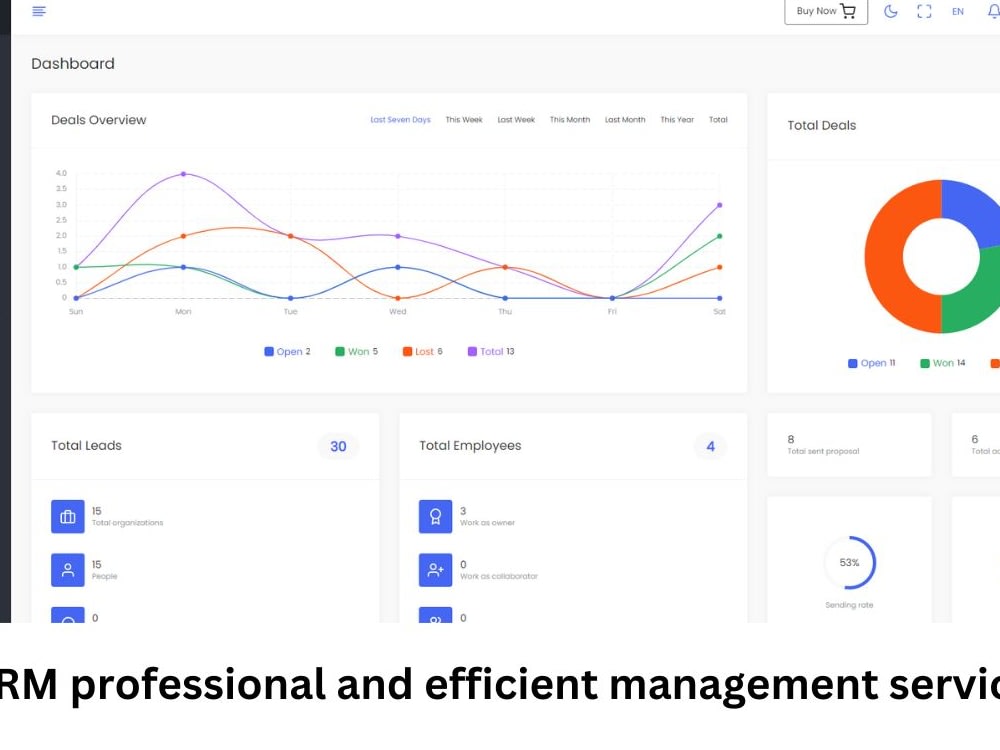This screenshot has width=1000, height=750.
Task: Open the EN language selector
Action: (957, 11)
